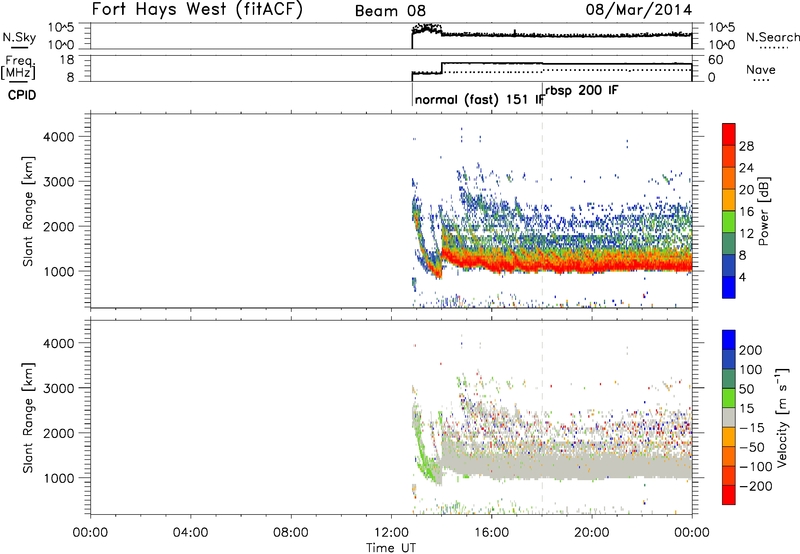This screenshot has width=800, height=554.
Task: Click the '12:00' time axis label
Action: [391, 532]
